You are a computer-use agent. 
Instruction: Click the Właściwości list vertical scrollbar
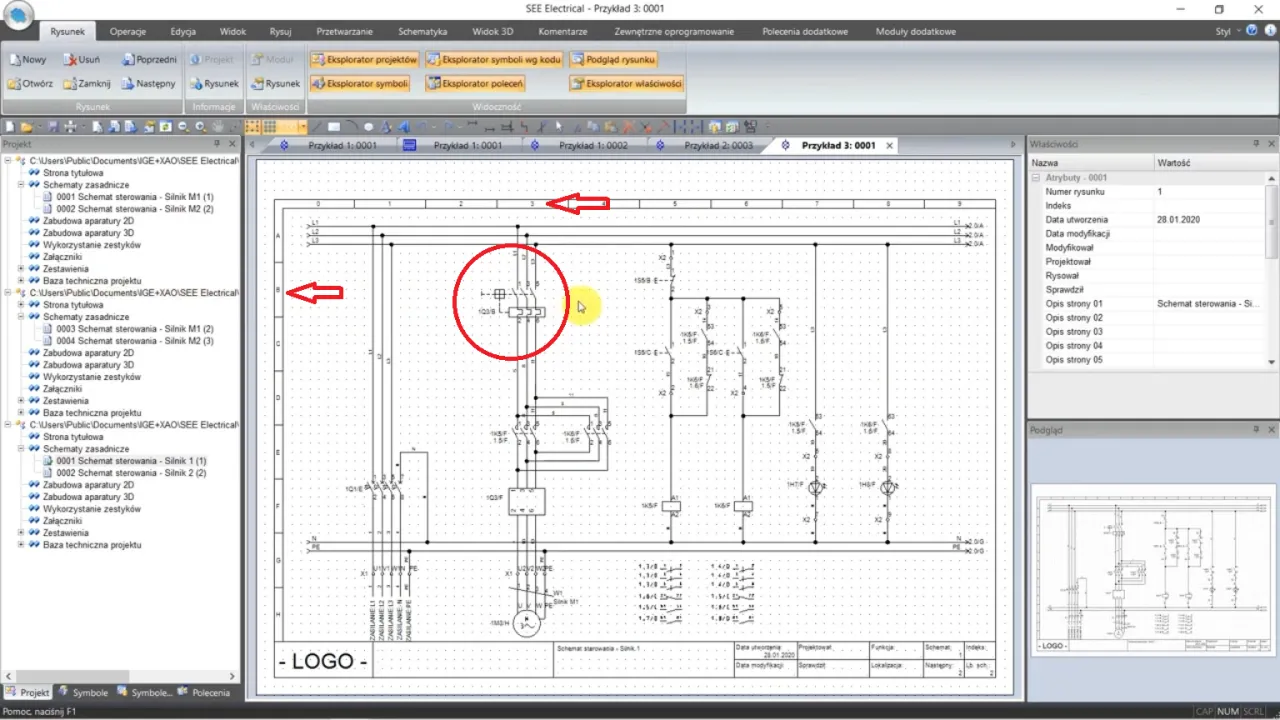pyautogui.click(x=1272, y=270)
